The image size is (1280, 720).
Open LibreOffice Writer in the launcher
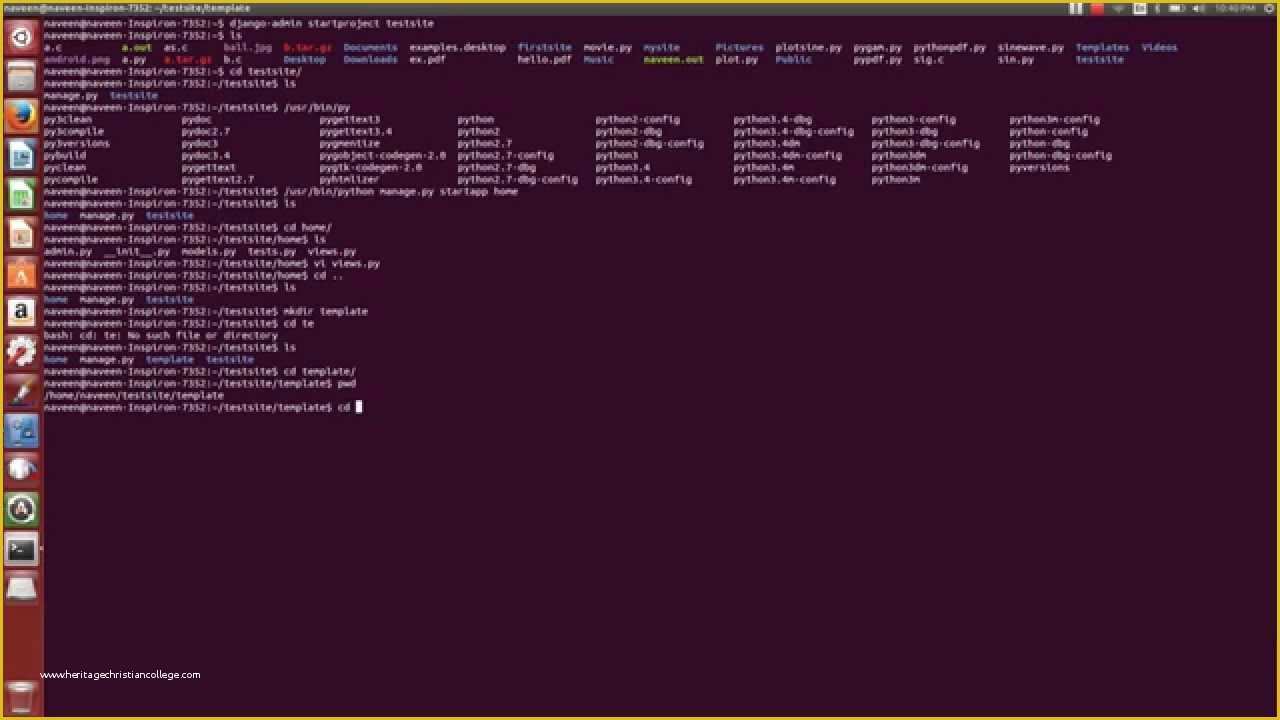21,155
